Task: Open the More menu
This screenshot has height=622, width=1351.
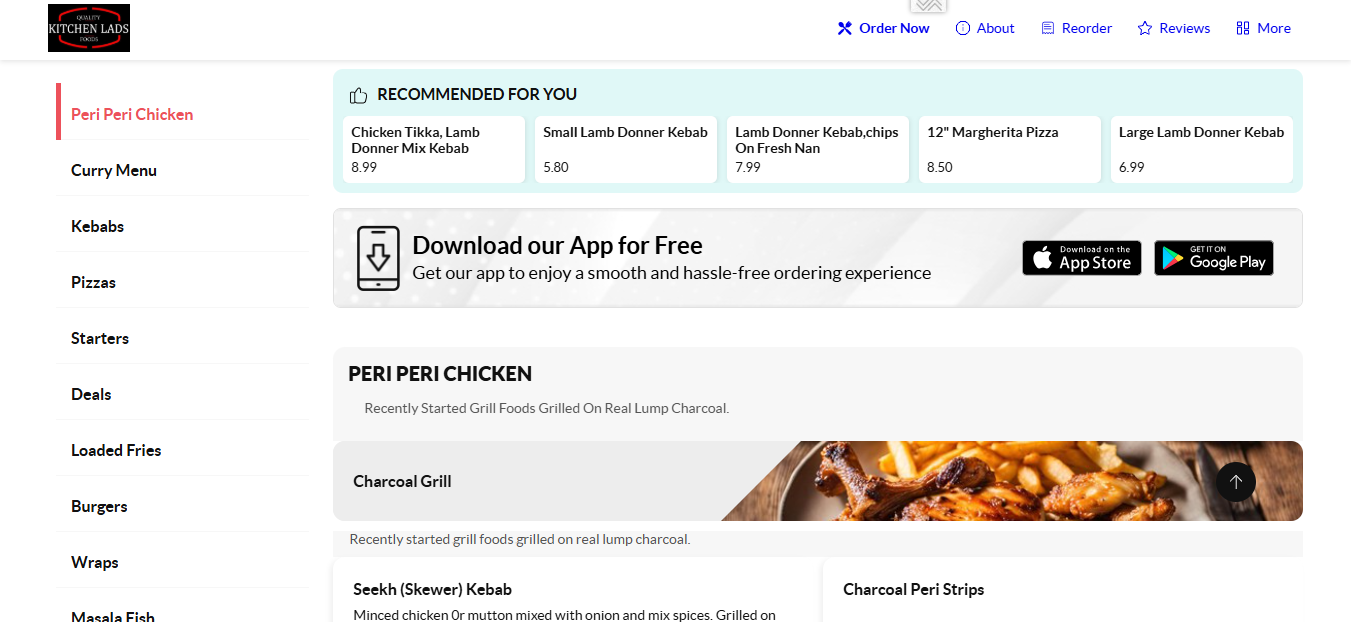Action: pos(1264,28)
